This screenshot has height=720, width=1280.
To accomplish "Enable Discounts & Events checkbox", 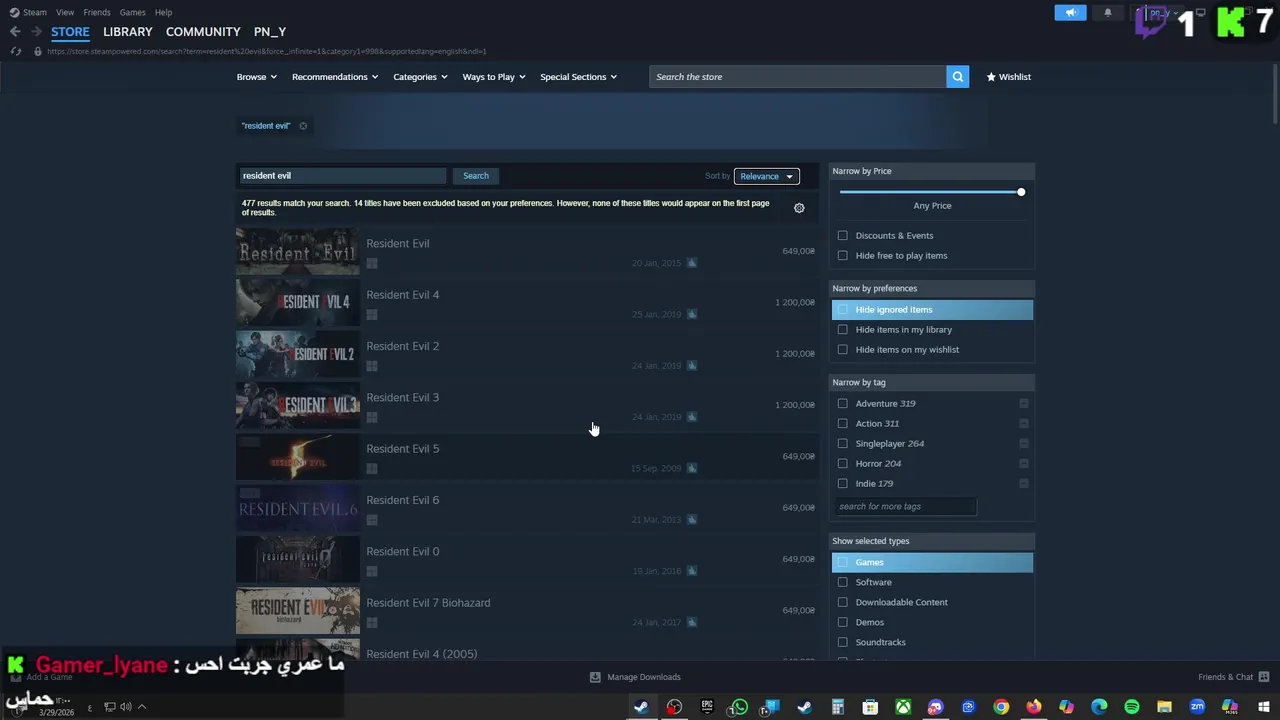I will coord(842,236).
